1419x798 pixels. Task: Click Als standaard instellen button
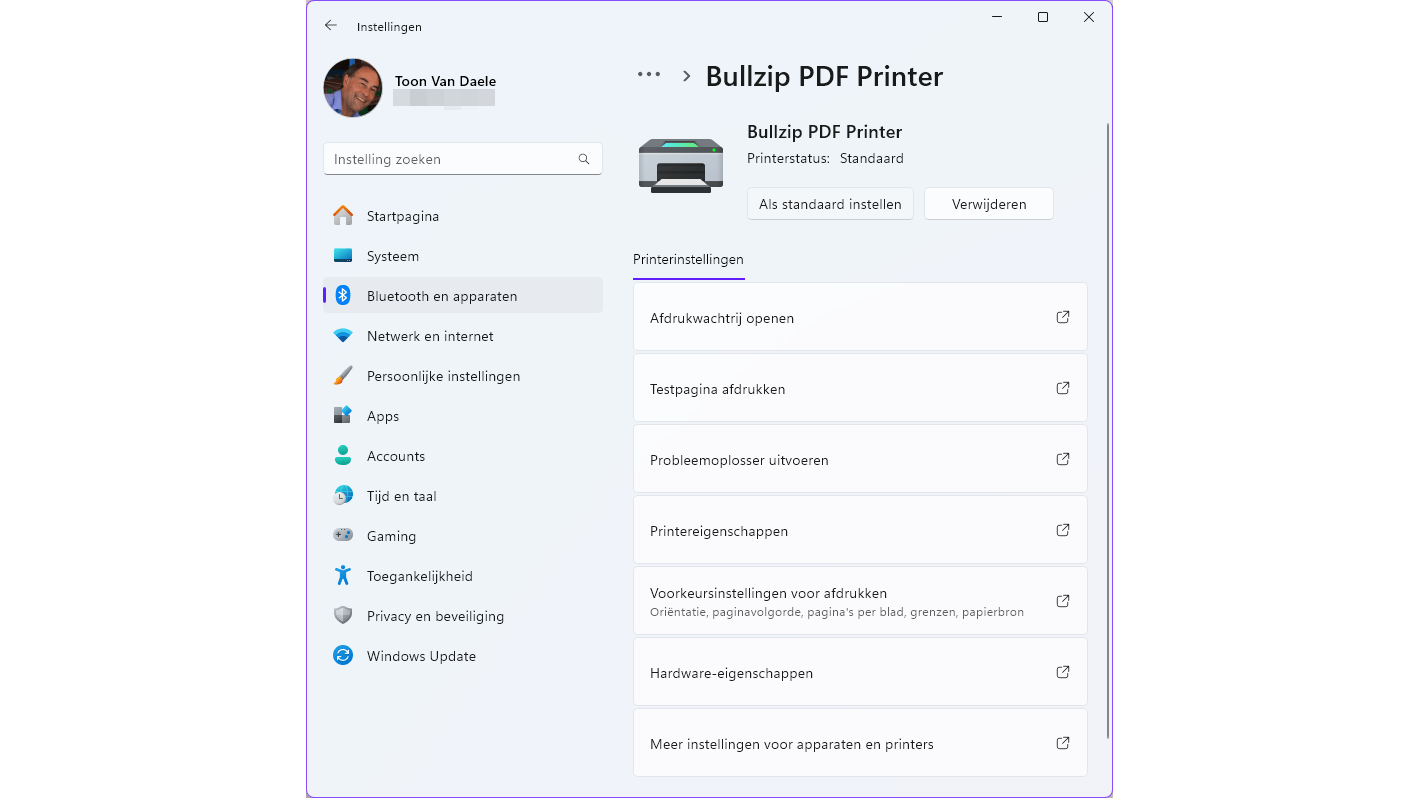point(830,204)
